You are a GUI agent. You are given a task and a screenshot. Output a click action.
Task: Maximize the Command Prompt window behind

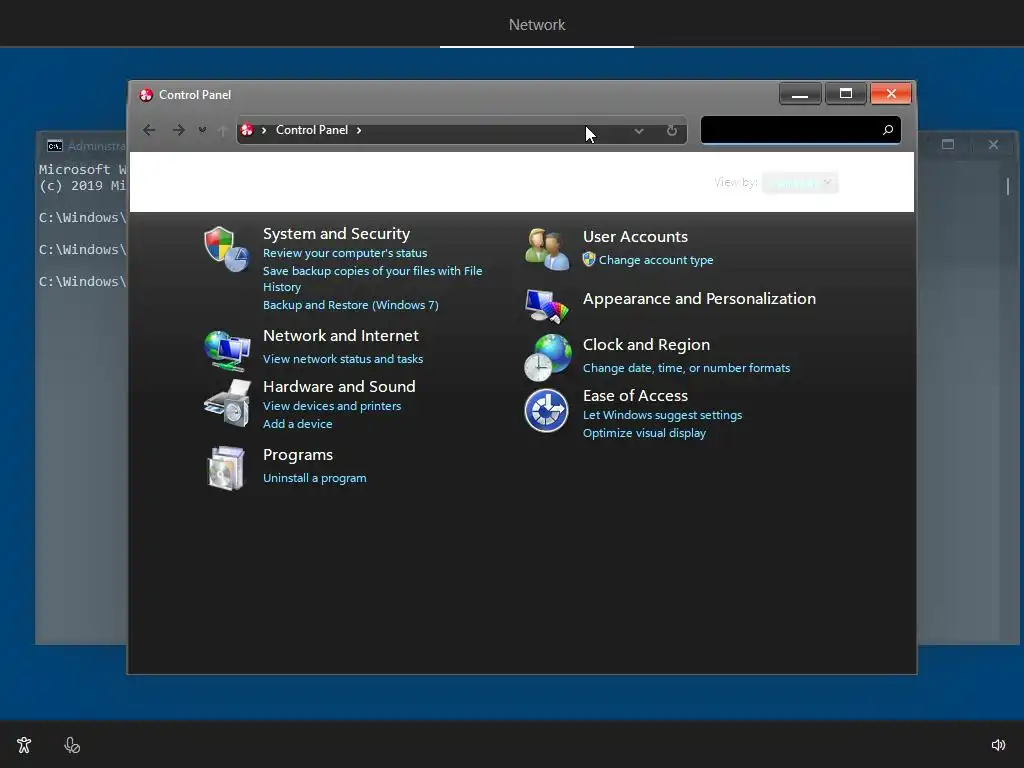tap(948, 144)
